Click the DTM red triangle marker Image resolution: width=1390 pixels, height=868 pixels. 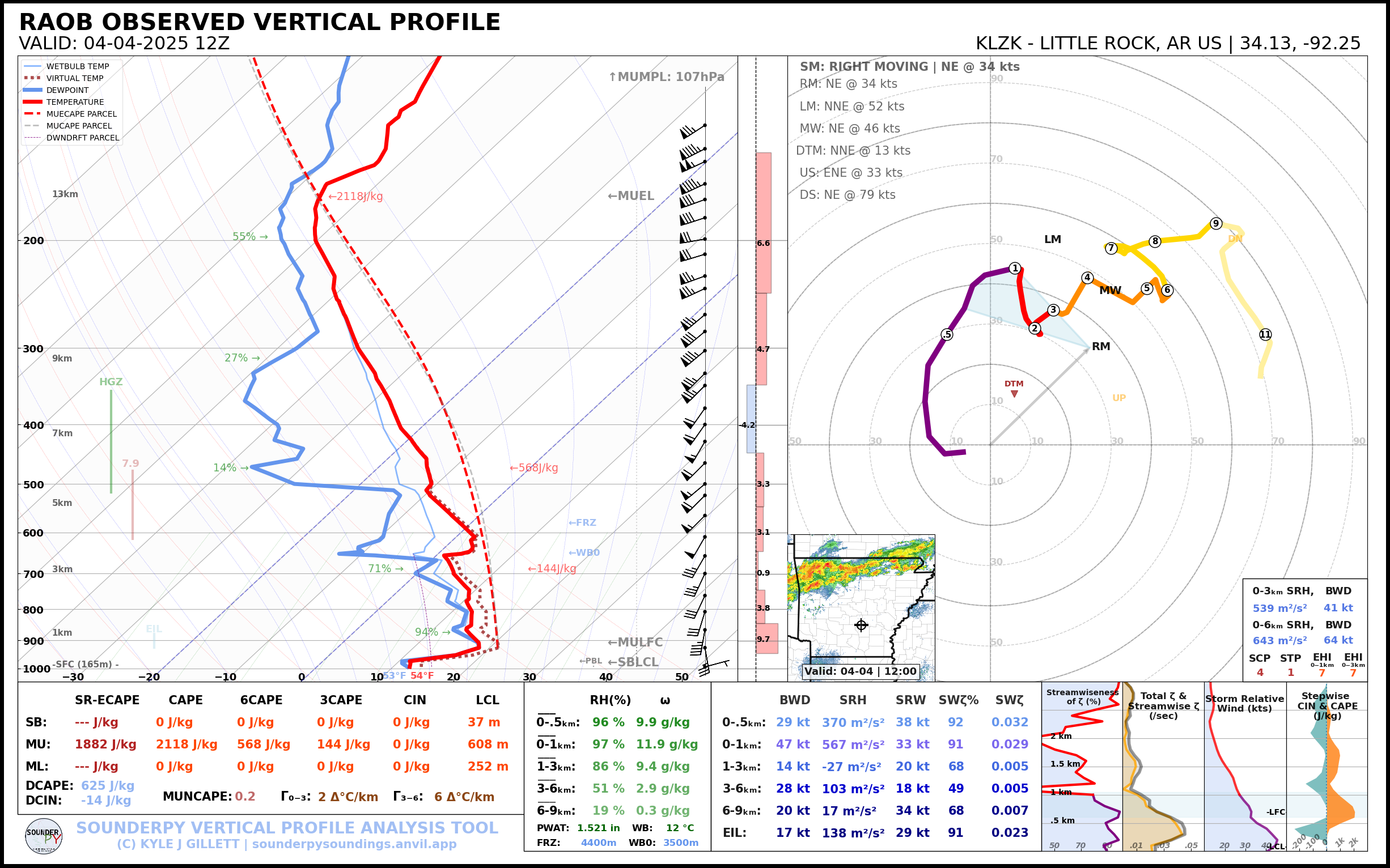click(x=1014, y=394)
